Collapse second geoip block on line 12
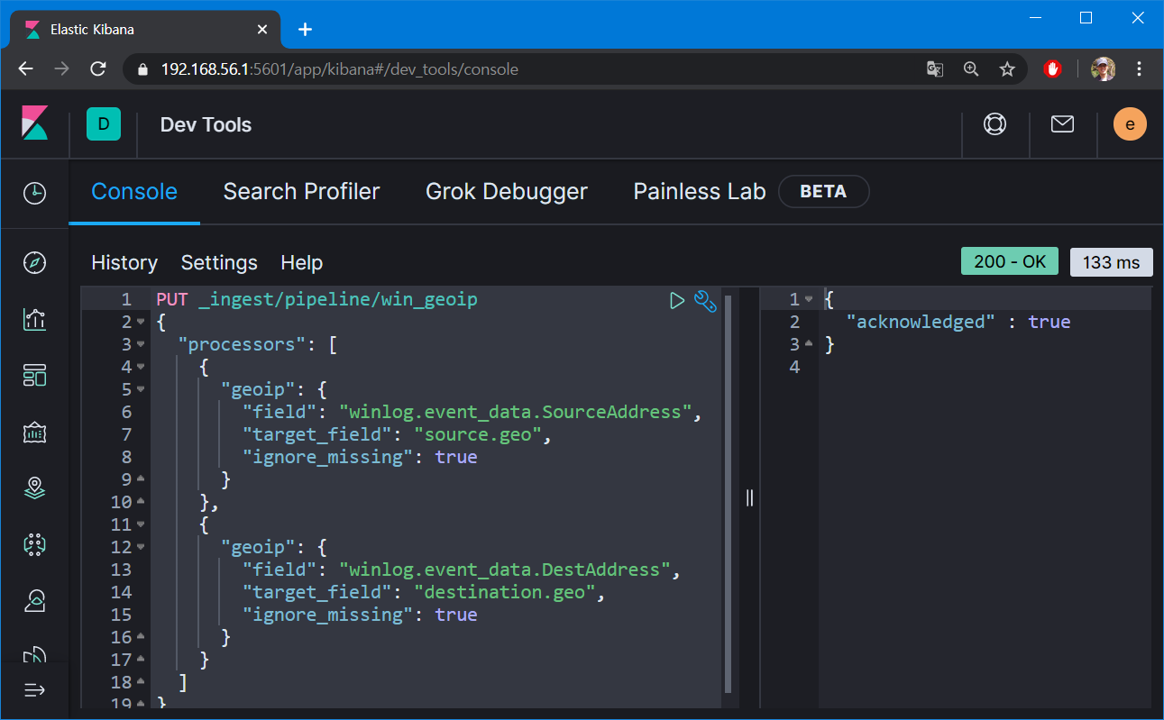This screenshot has width=1164, height=720. [140, 547]
